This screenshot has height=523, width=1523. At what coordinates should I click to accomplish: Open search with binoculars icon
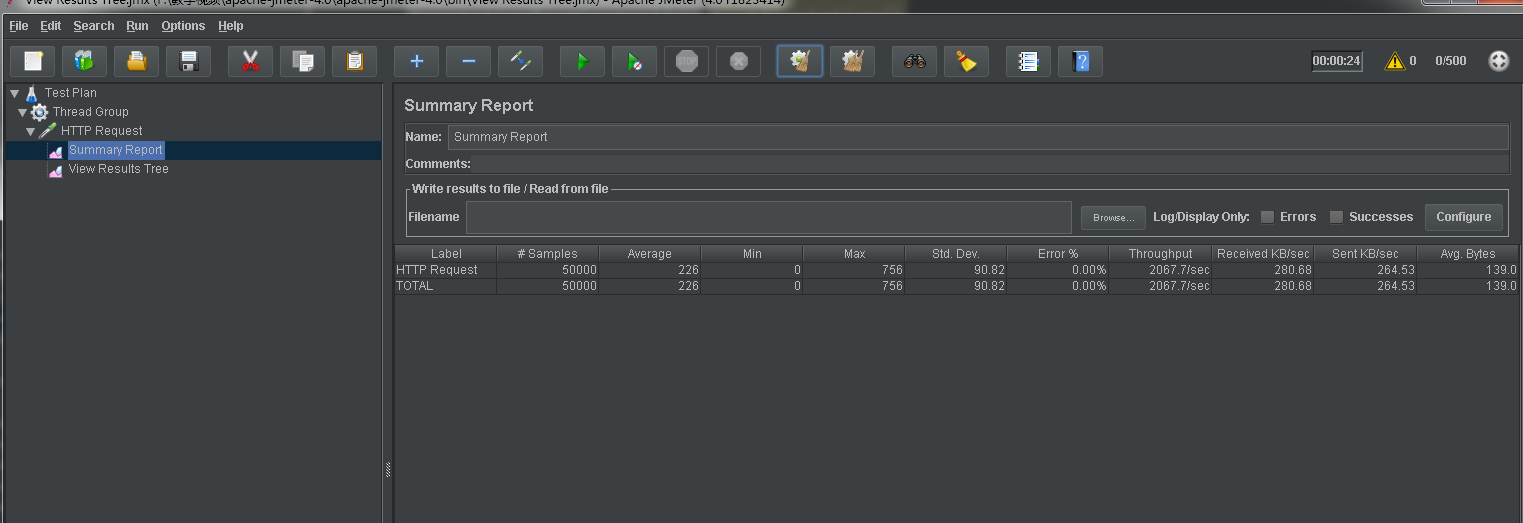click(914, 62)
